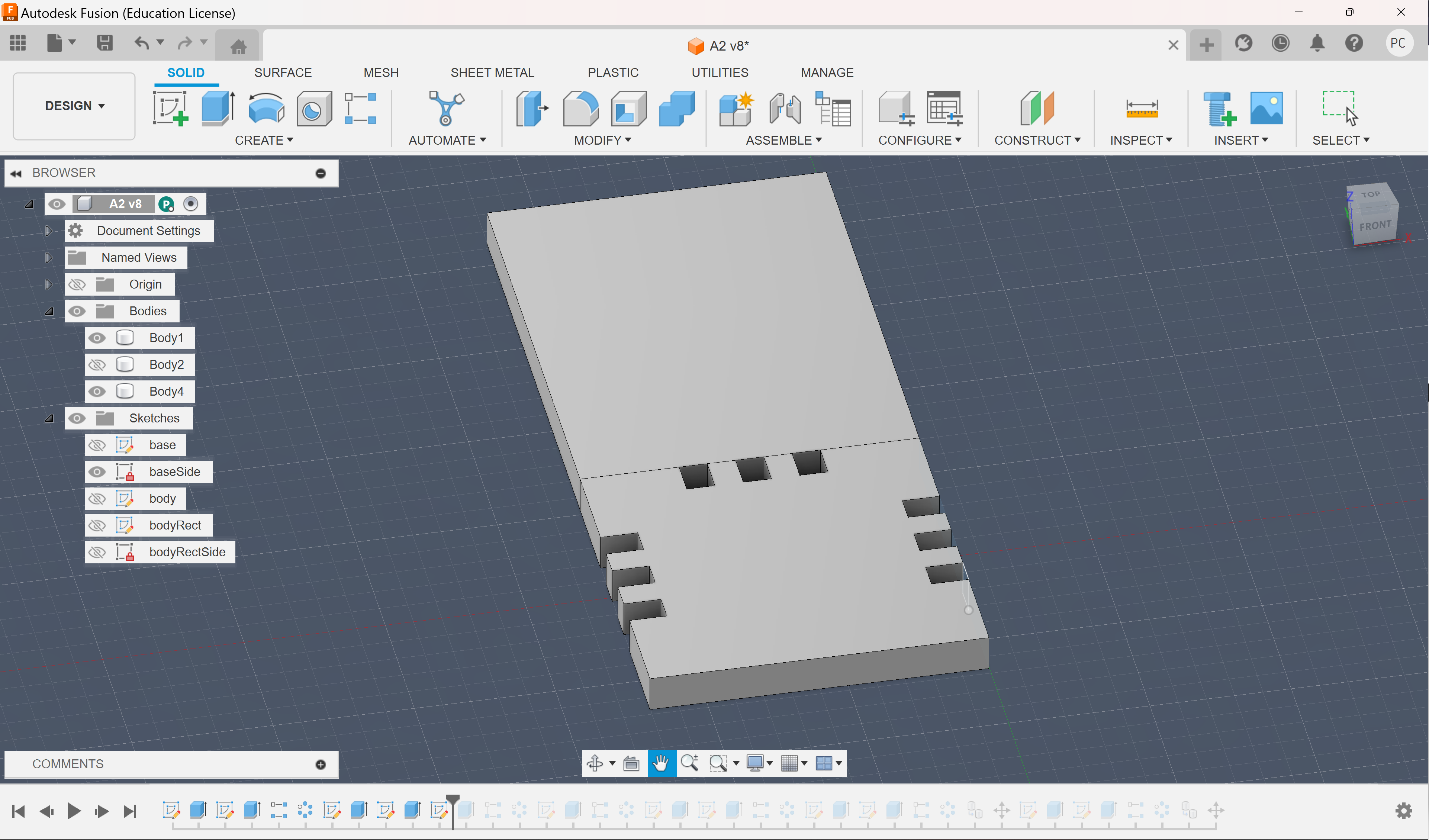Screen dimensions: 1429x840
Task: Select the Combine tool
Action: point(676,108)
